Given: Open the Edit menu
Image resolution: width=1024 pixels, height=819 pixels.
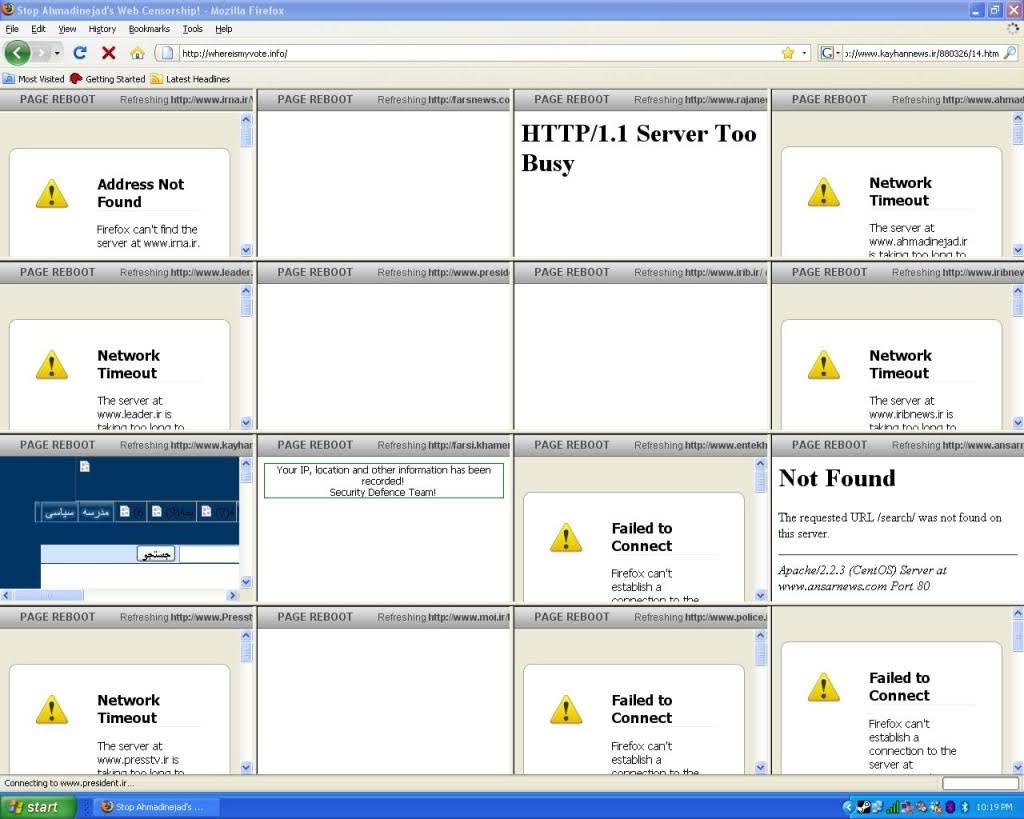Looking at the screenshot, I should (x=39, y=29).
